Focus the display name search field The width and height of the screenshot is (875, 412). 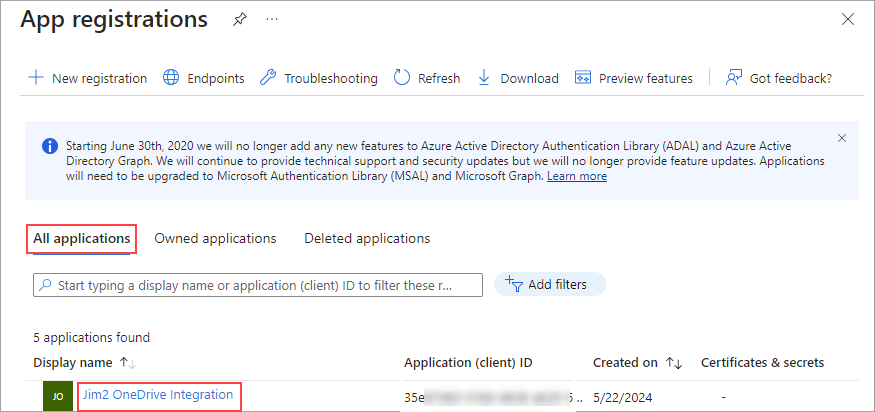pos(258,285)
